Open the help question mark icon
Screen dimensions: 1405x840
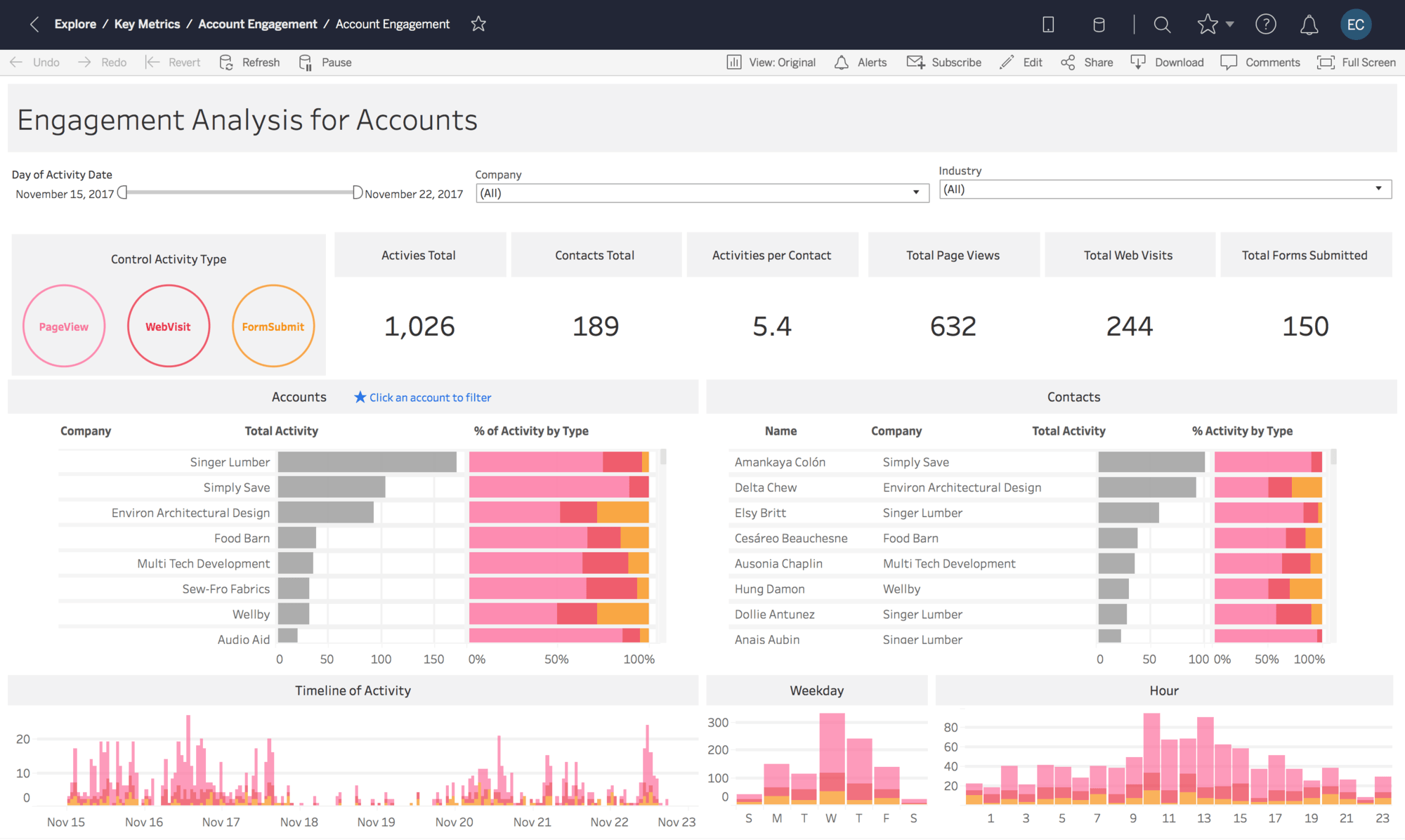1265,25
